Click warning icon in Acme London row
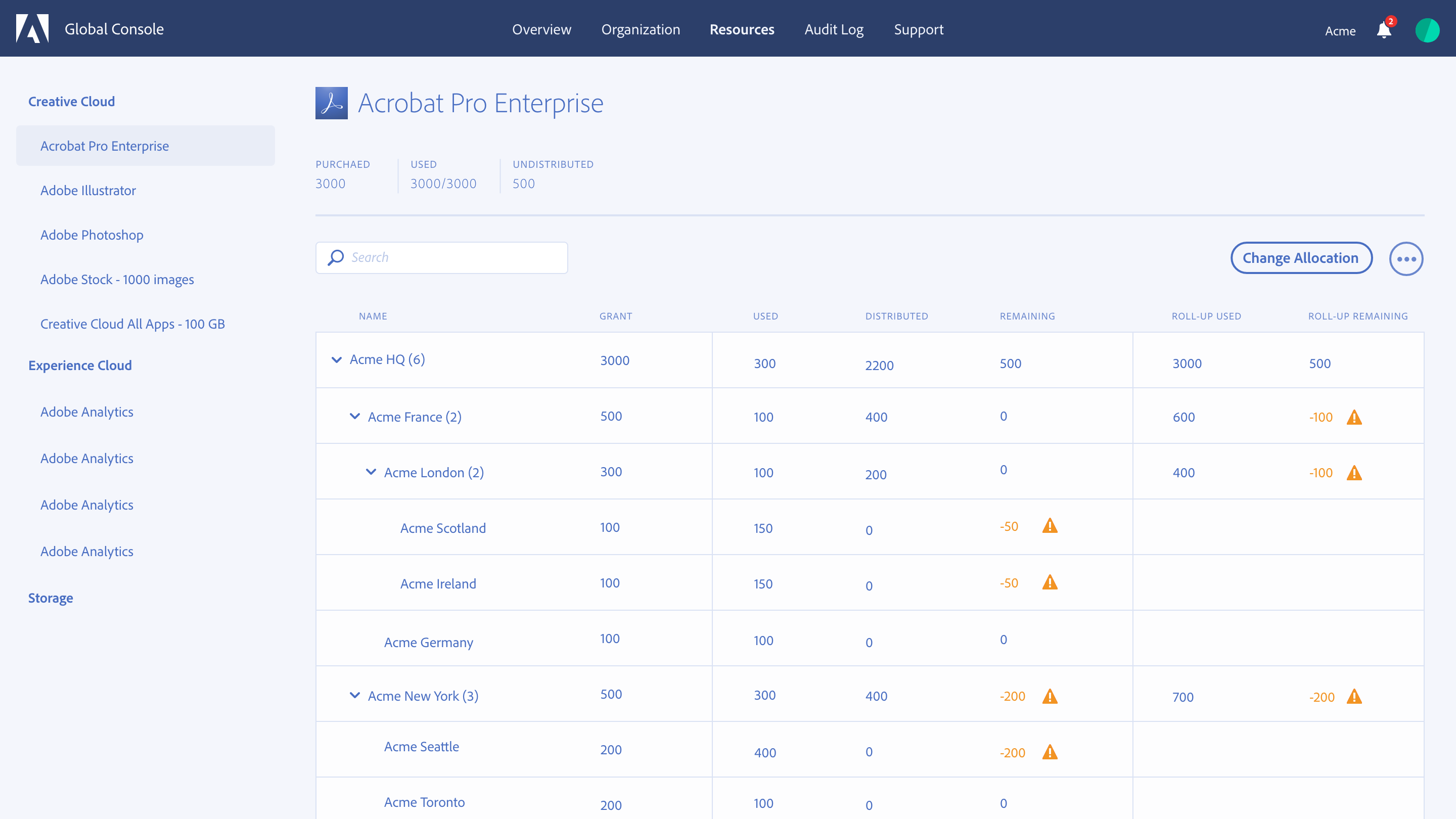 [1354, 473]
